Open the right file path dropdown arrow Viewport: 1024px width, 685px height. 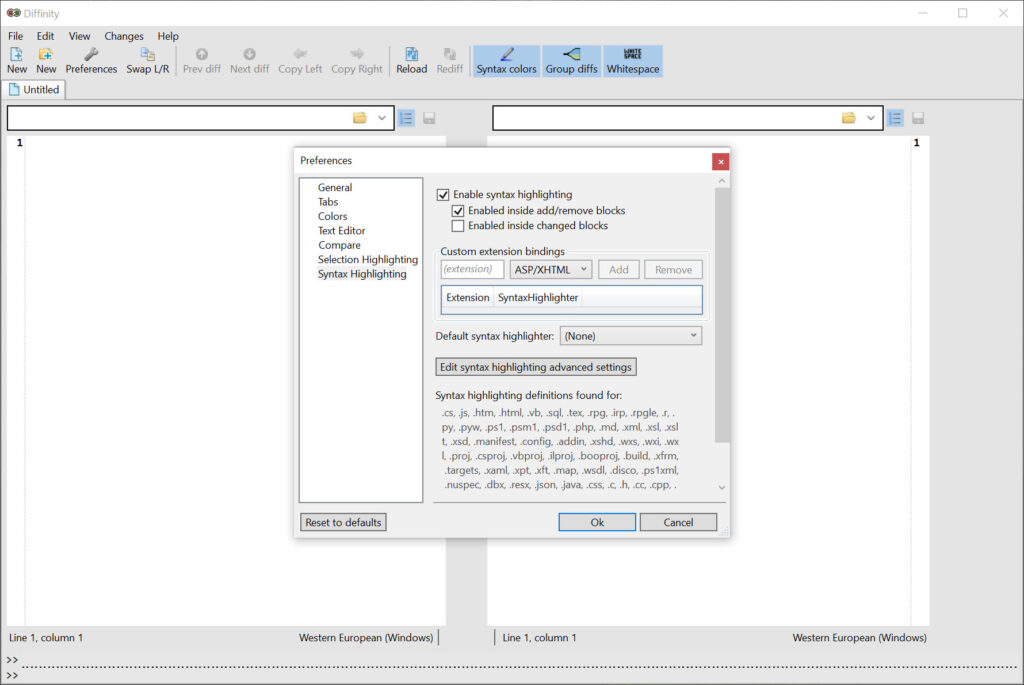[871, 118]
